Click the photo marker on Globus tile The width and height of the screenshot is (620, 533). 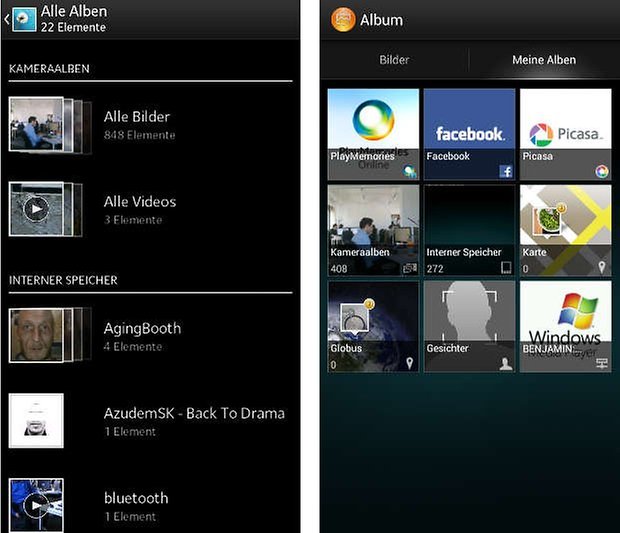pos(357,317)
